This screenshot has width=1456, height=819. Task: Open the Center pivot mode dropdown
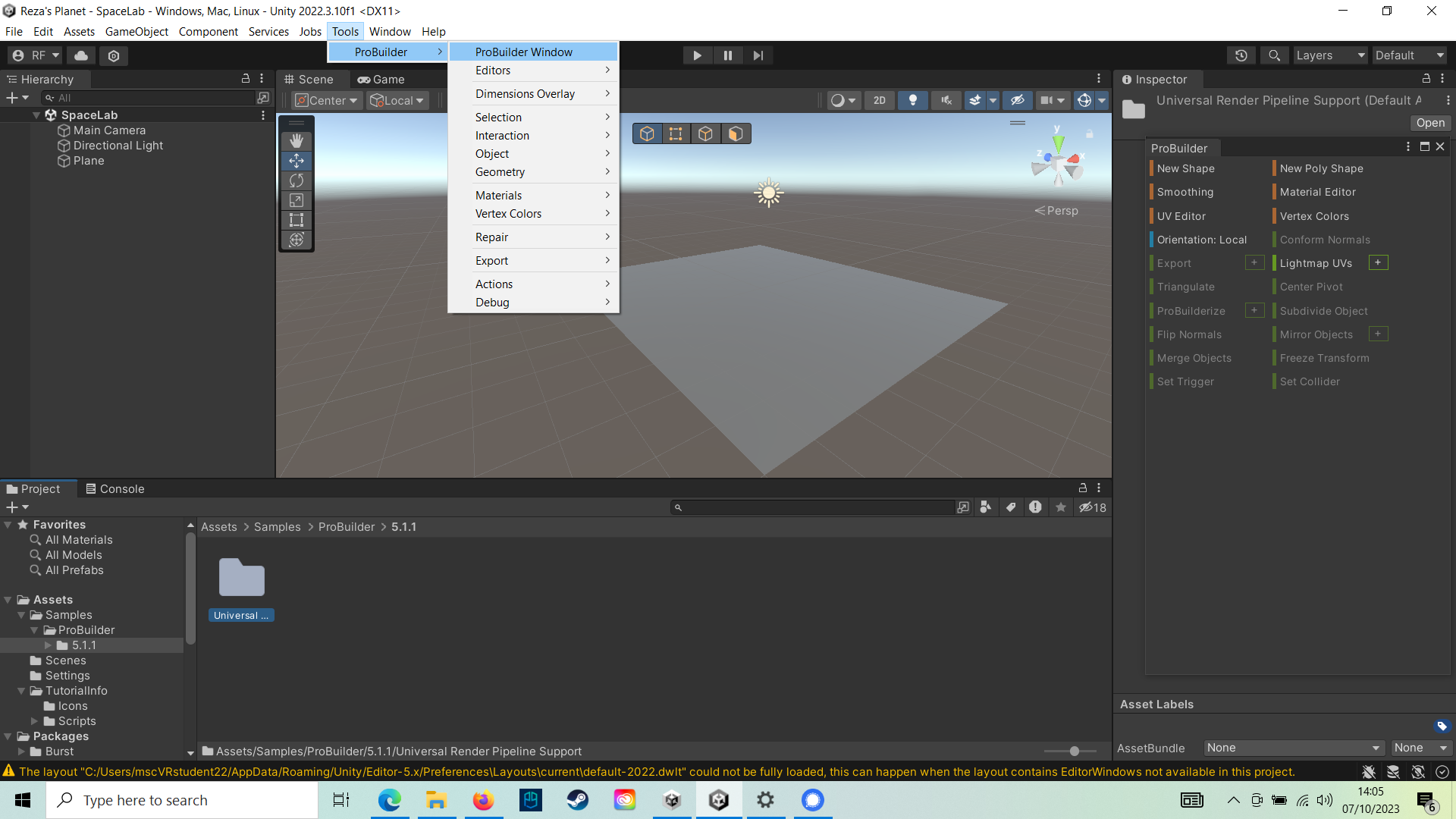point(326,100)
